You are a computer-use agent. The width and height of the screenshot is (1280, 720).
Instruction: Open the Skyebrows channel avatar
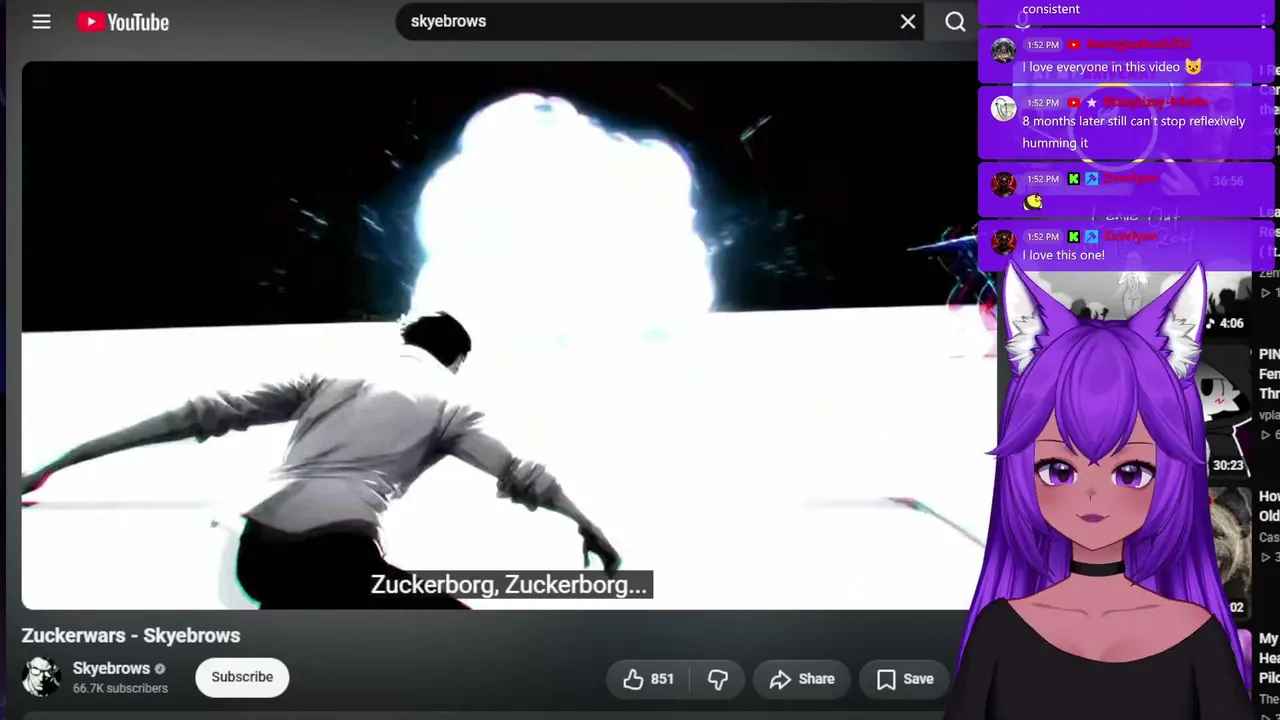click(41, 677)
